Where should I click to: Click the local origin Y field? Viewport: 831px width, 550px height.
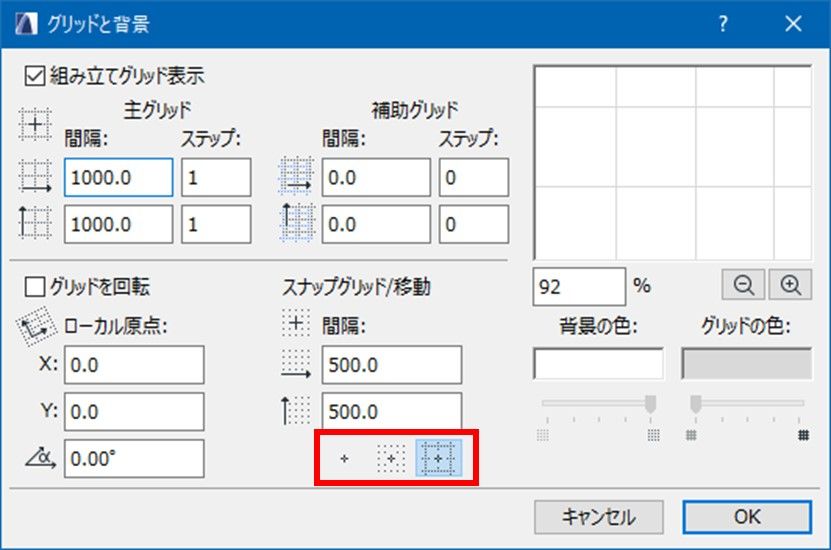click(135, 411)
